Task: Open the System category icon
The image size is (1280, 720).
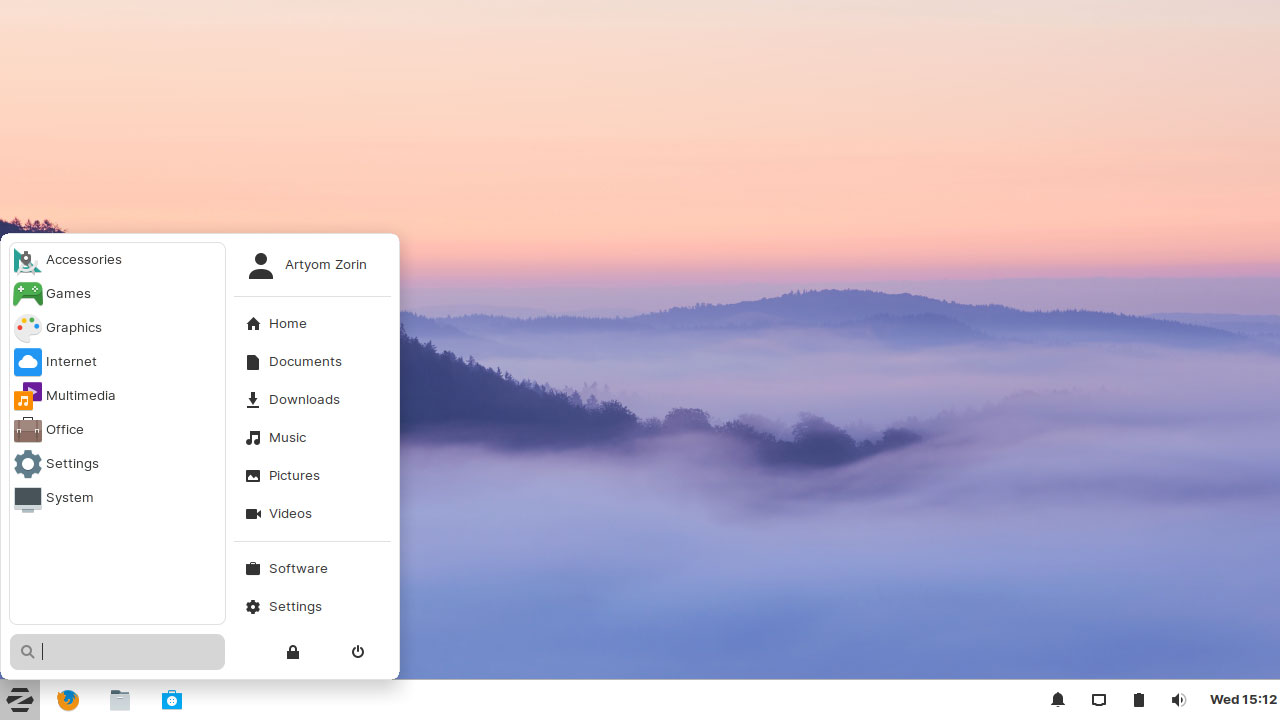Action: [x=27, y=497]
